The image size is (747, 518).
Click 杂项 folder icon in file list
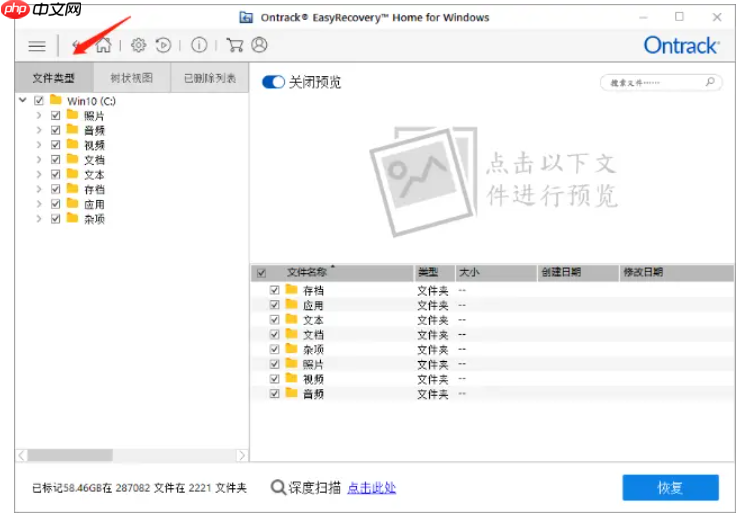point(291,348)
